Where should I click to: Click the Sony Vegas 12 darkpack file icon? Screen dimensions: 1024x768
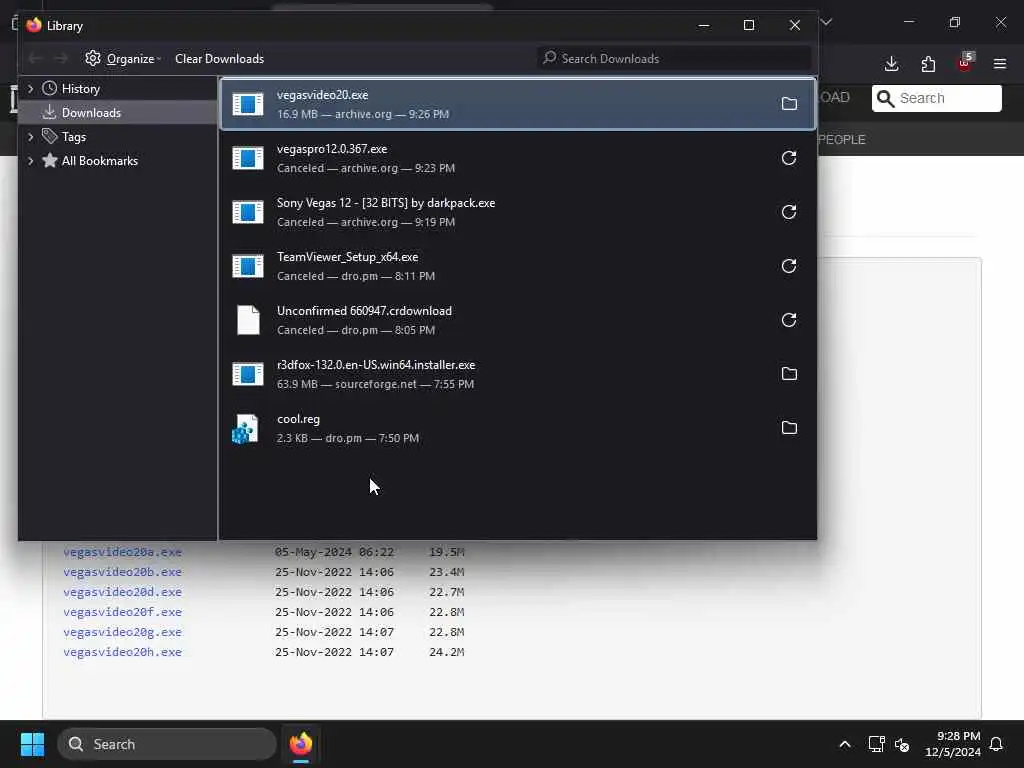click(248, 212)
